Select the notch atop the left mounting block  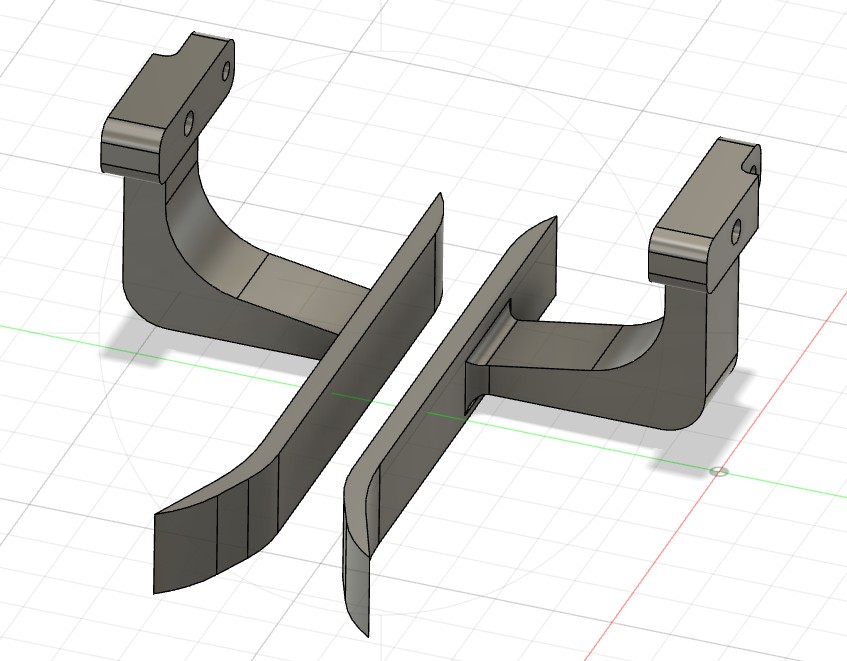tap(185, 45)
